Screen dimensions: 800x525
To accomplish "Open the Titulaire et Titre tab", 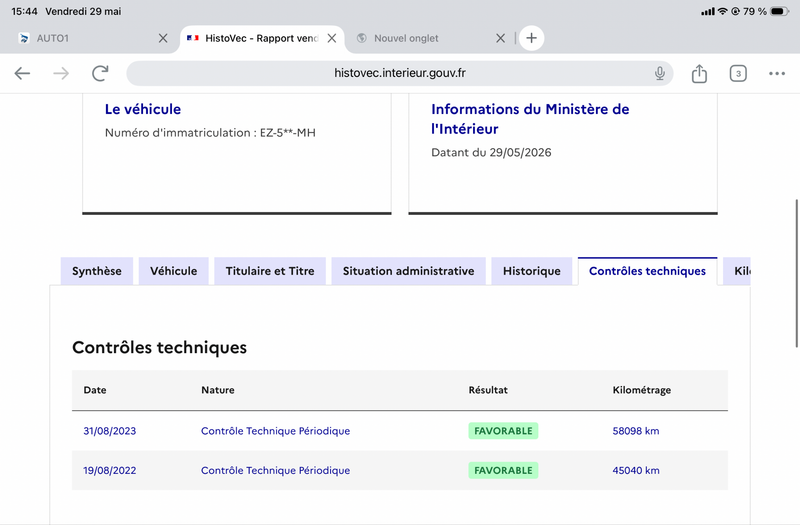I will tap(270, 271).
